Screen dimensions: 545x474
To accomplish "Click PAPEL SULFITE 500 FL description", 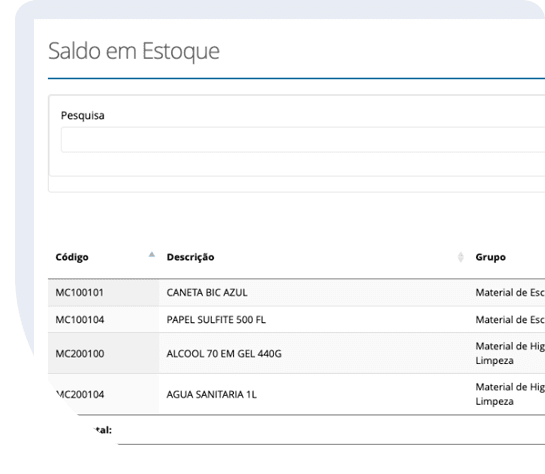I will click(x=216, y=320).
